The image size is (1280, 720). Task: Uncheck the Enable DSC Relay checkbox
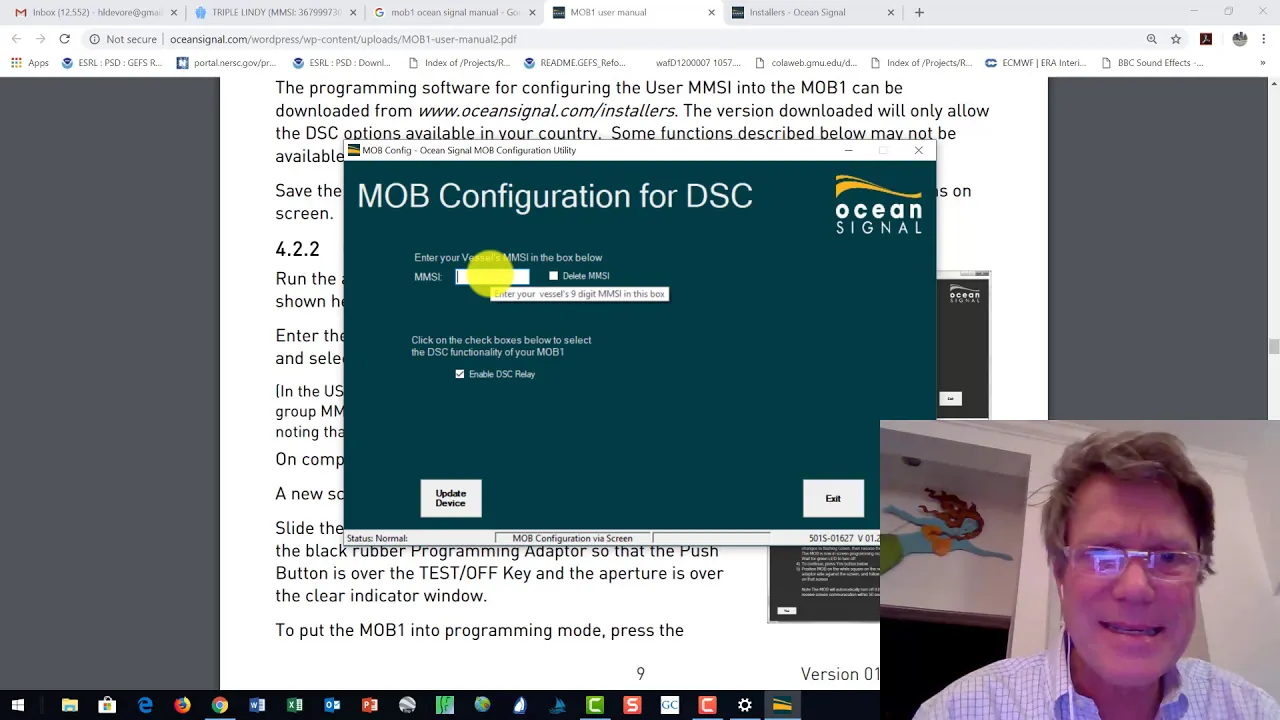coord(460,374)
